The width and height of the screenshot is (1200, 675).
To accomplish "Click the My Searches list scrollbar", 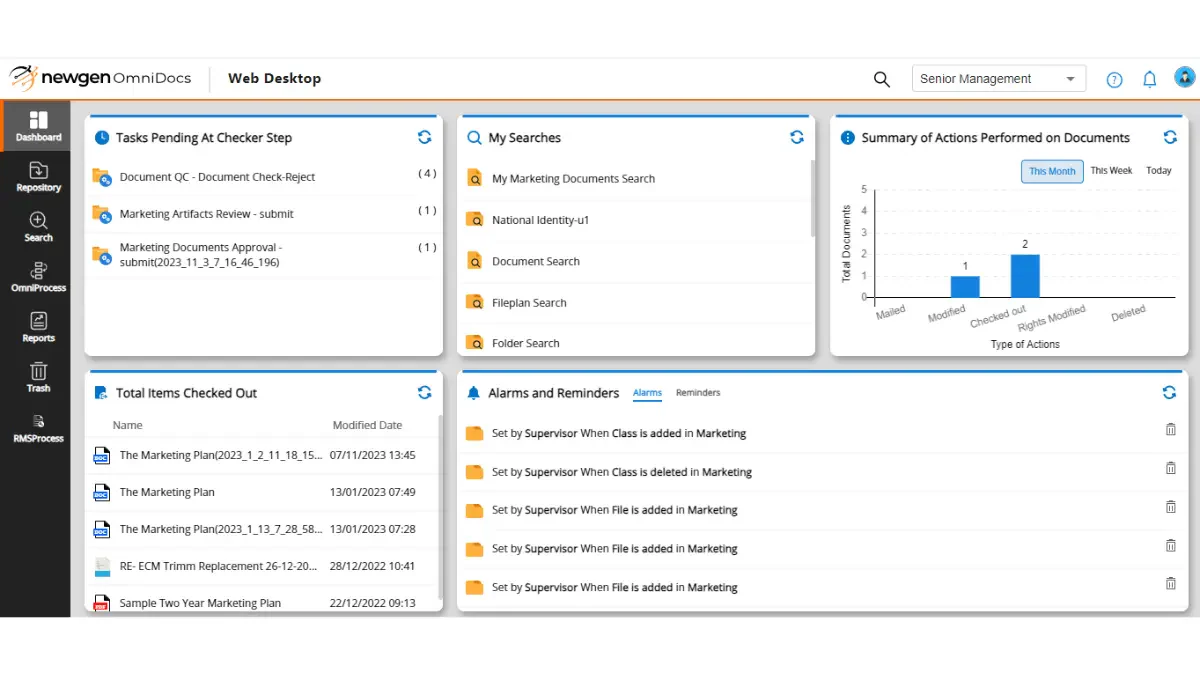I will pos(813,200).
